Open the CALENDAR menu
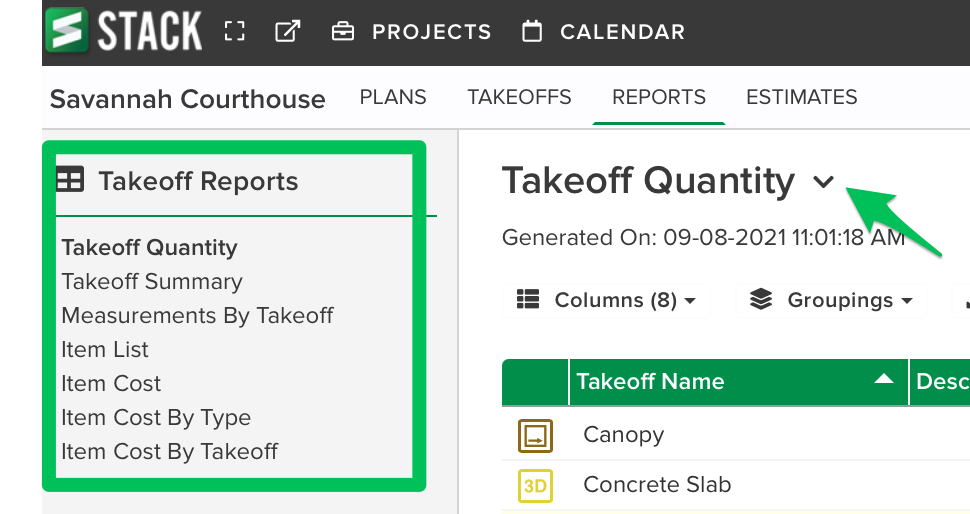970x514 pixels. pyautogui.click(x=622, y=32)
